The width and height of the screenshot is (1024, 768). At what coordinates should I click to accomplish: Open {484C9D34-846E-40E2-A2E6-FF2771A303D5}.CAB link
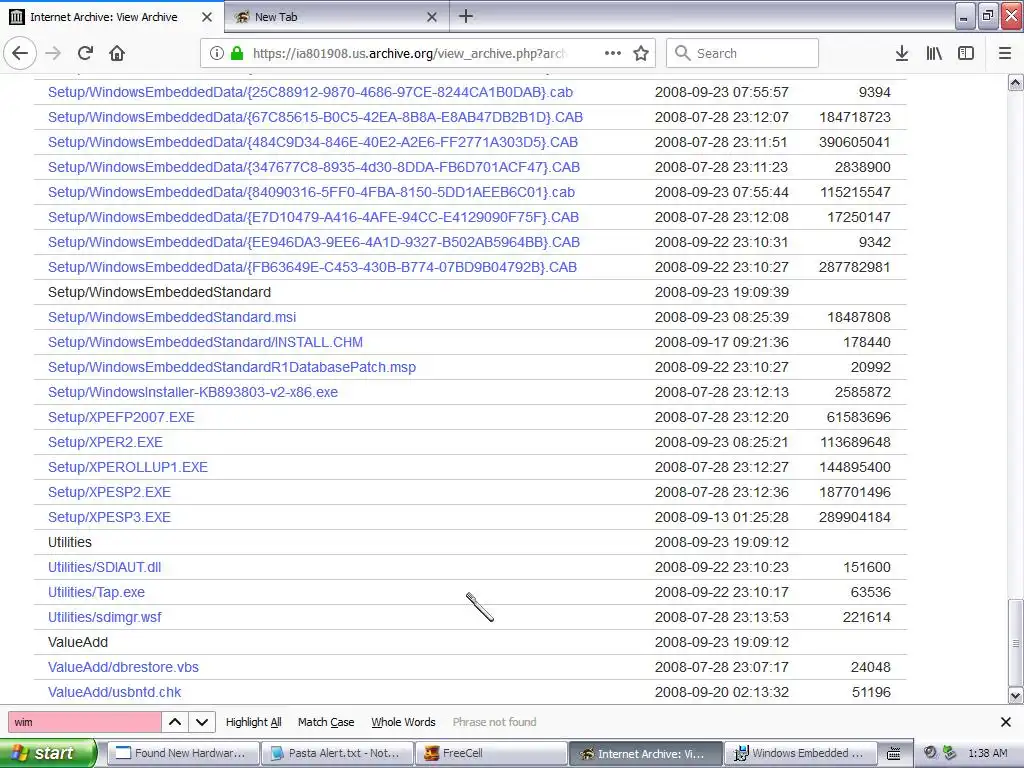[x=313, y=142]
